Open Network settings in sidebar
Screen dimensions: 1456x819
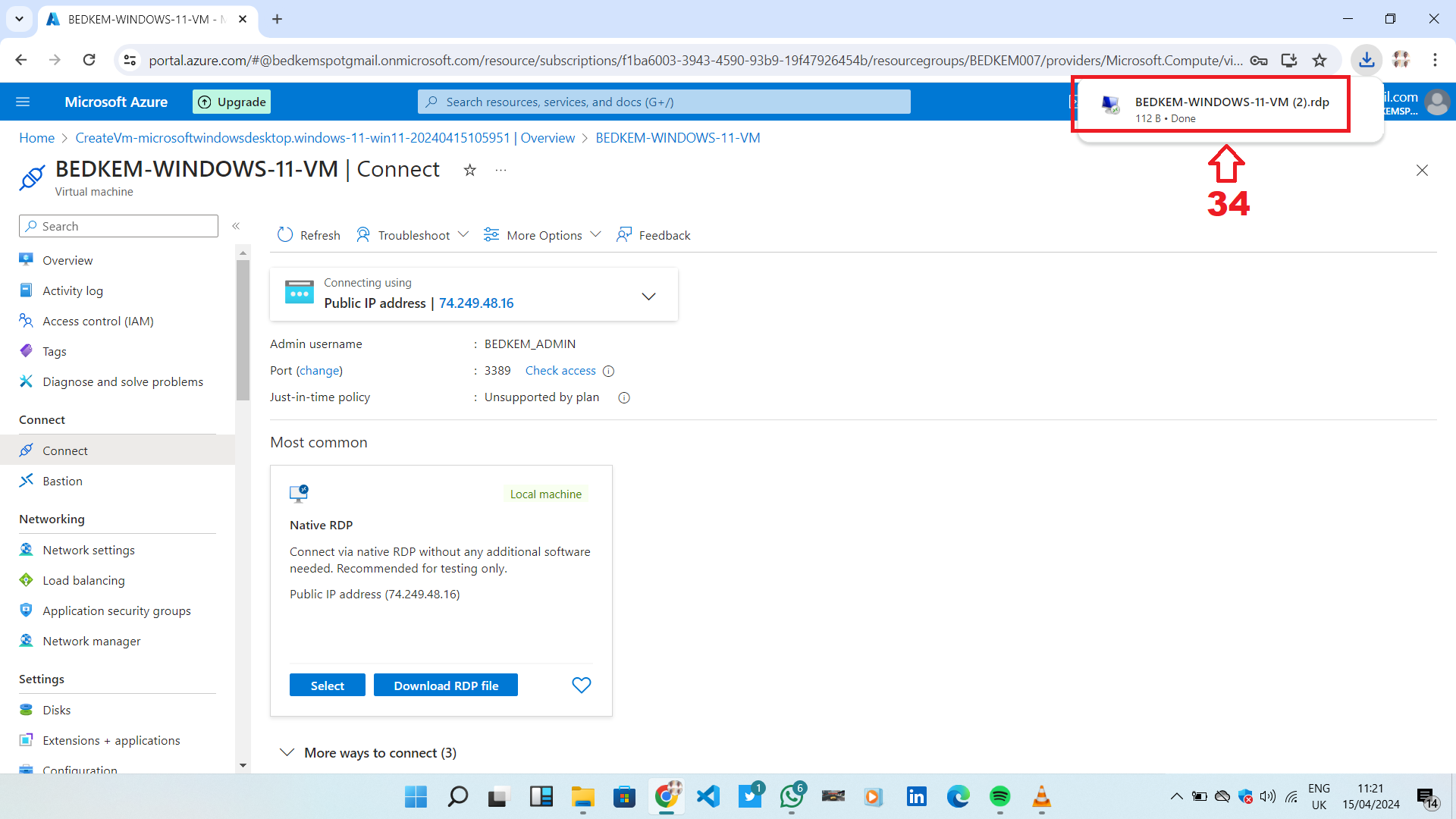[x=89, y=550]
